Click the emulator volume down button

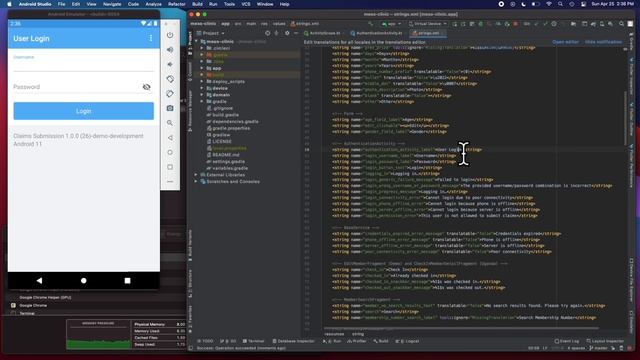click(170, 64)
